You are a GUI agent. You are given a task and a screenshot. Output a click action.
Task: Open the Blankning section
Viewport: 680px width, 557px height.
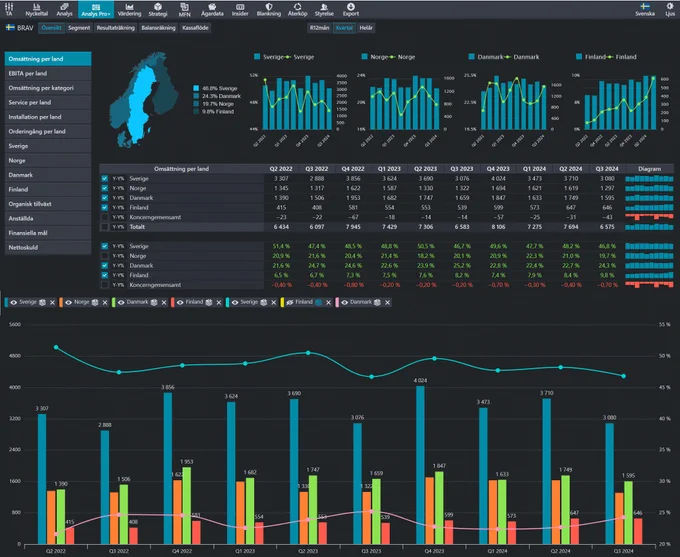(x=269, y=9)
